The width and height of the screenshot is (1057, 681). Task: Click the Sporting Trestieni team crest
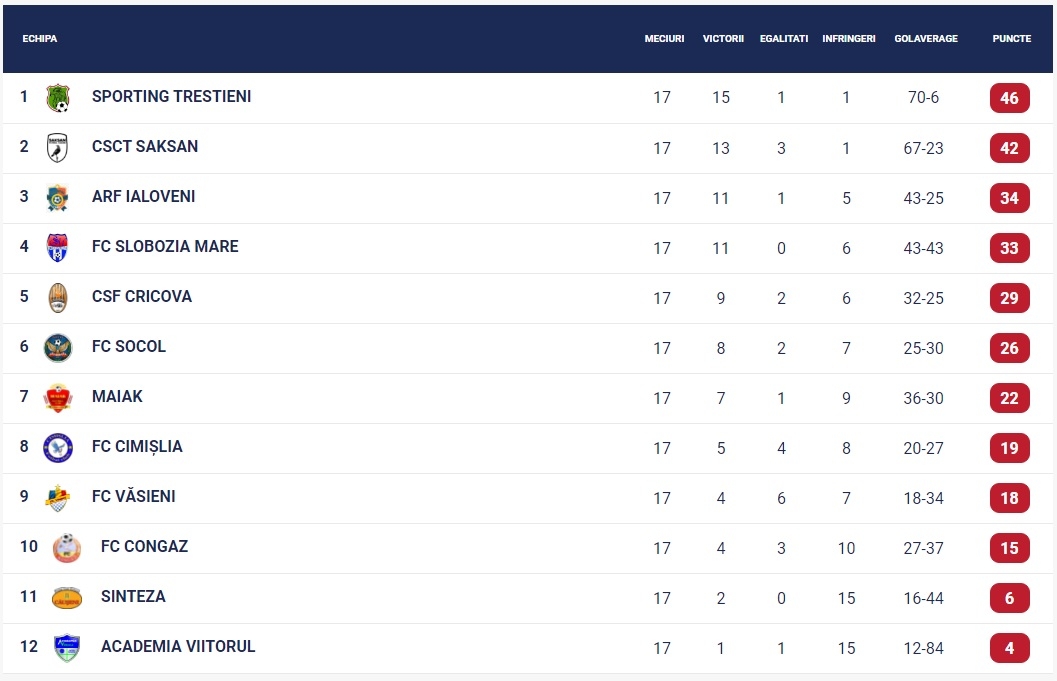coord(58,98)
